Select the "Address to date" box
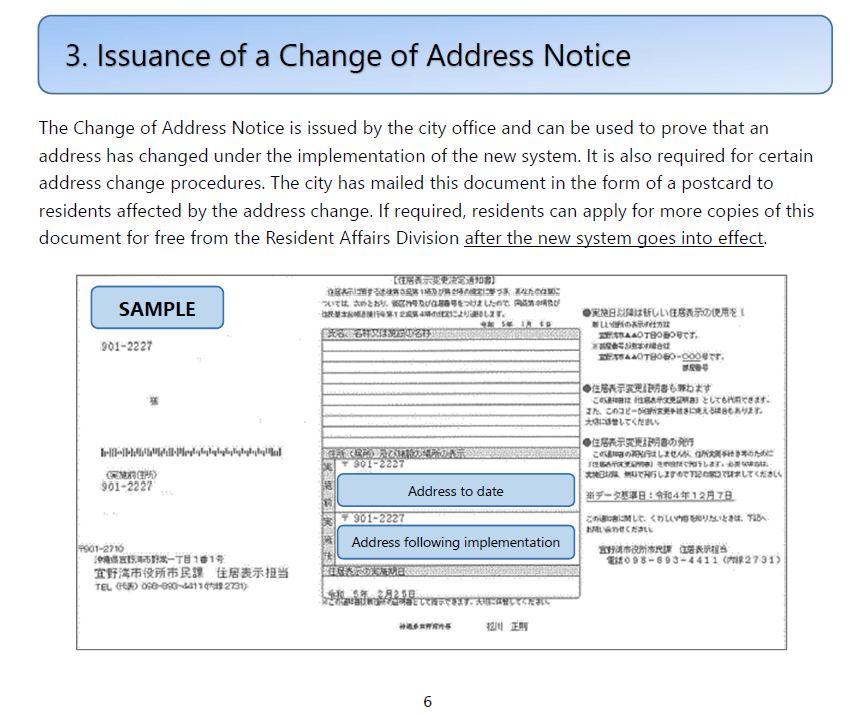 pos(455,491)
